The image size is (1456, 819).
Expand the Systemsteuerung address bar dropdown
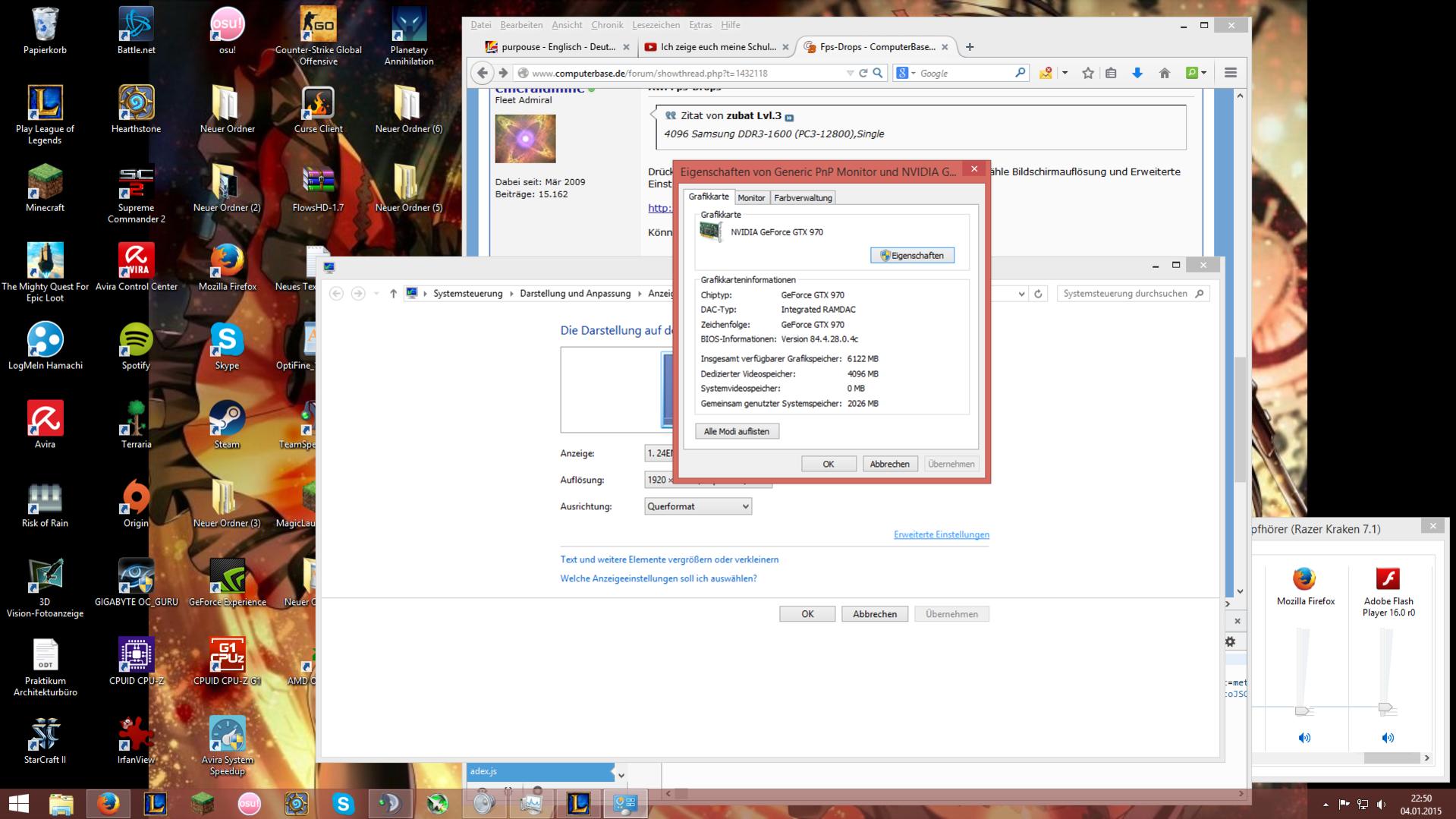click(1021, 294)
